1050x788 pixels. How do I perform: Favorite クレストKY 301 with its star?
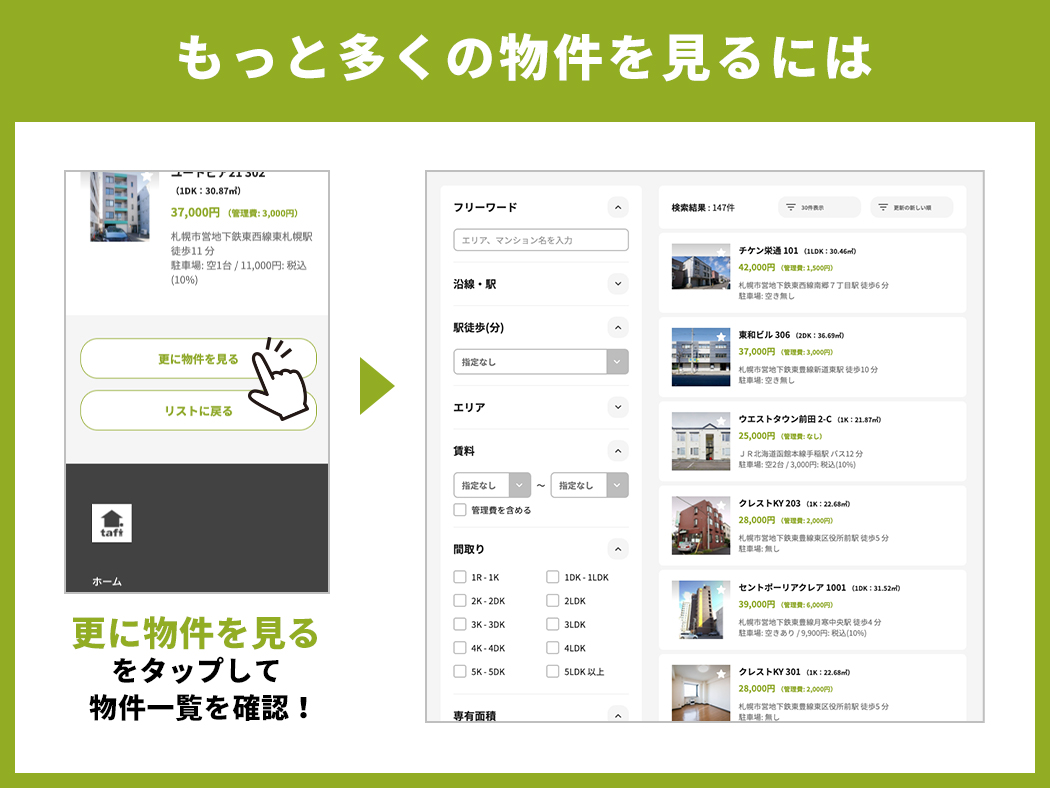coord(721,674)
